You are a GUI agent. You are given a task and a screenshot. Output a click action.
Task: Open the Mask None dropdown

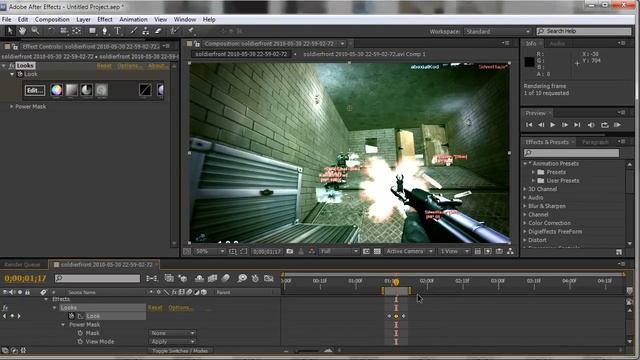pyautogui.click(x=172, y=333)
